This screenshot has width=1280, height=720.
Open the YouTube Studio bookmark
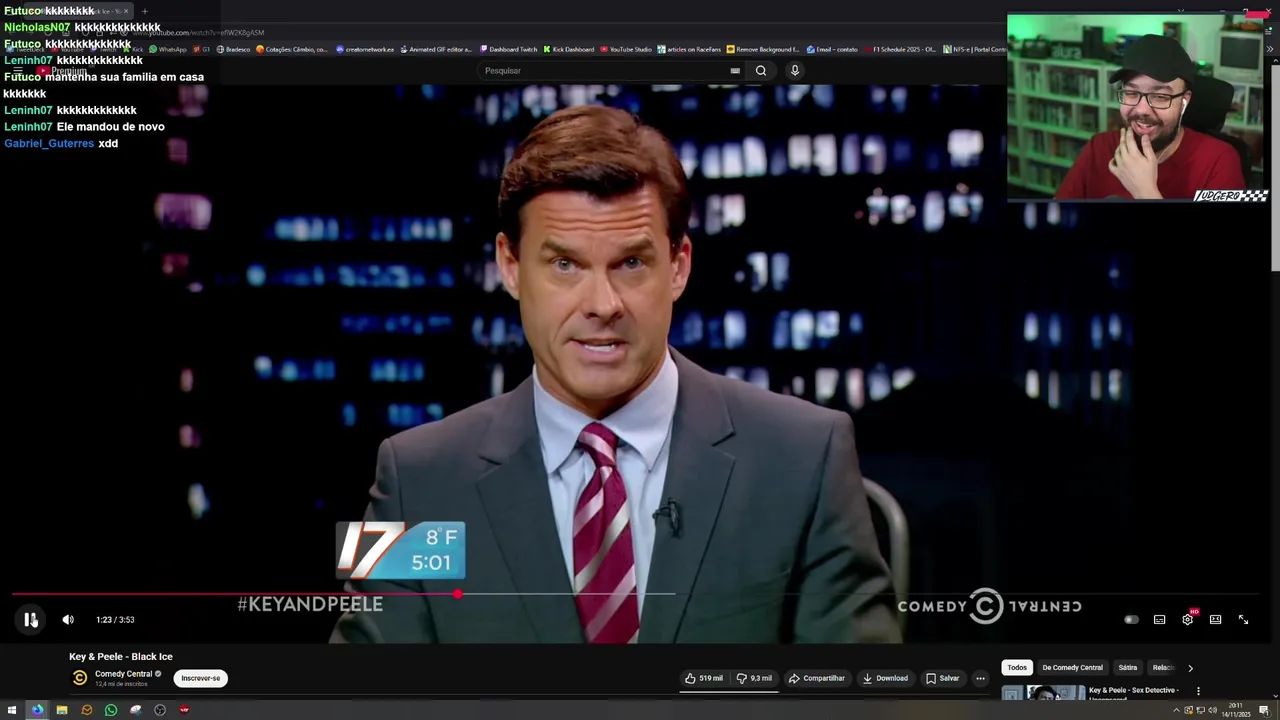coord(625,49)
